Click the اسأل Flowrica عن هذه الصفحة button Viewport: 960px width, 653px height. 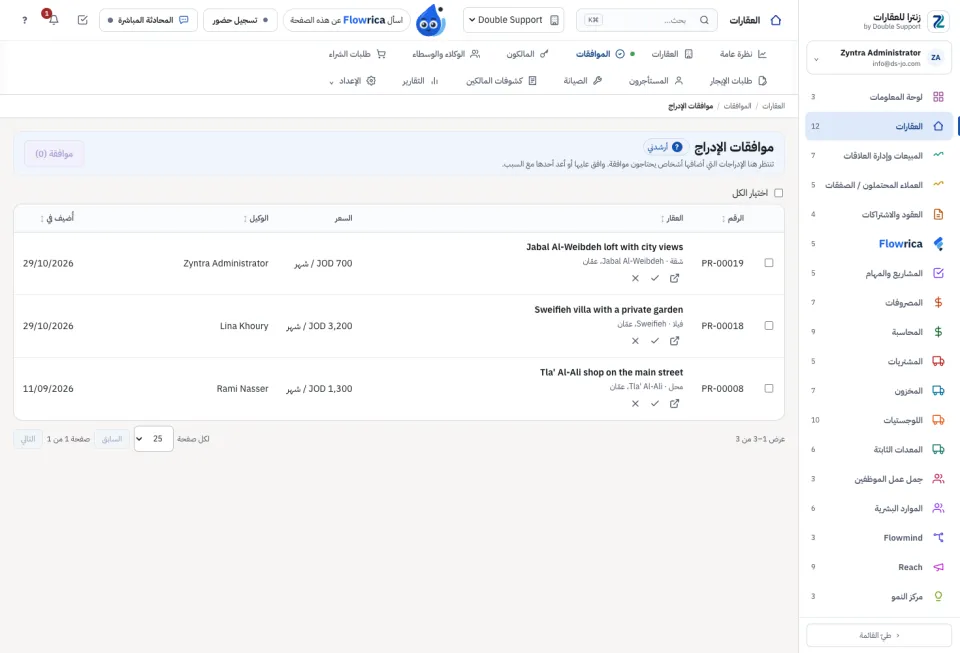click(x=347, y=20)
